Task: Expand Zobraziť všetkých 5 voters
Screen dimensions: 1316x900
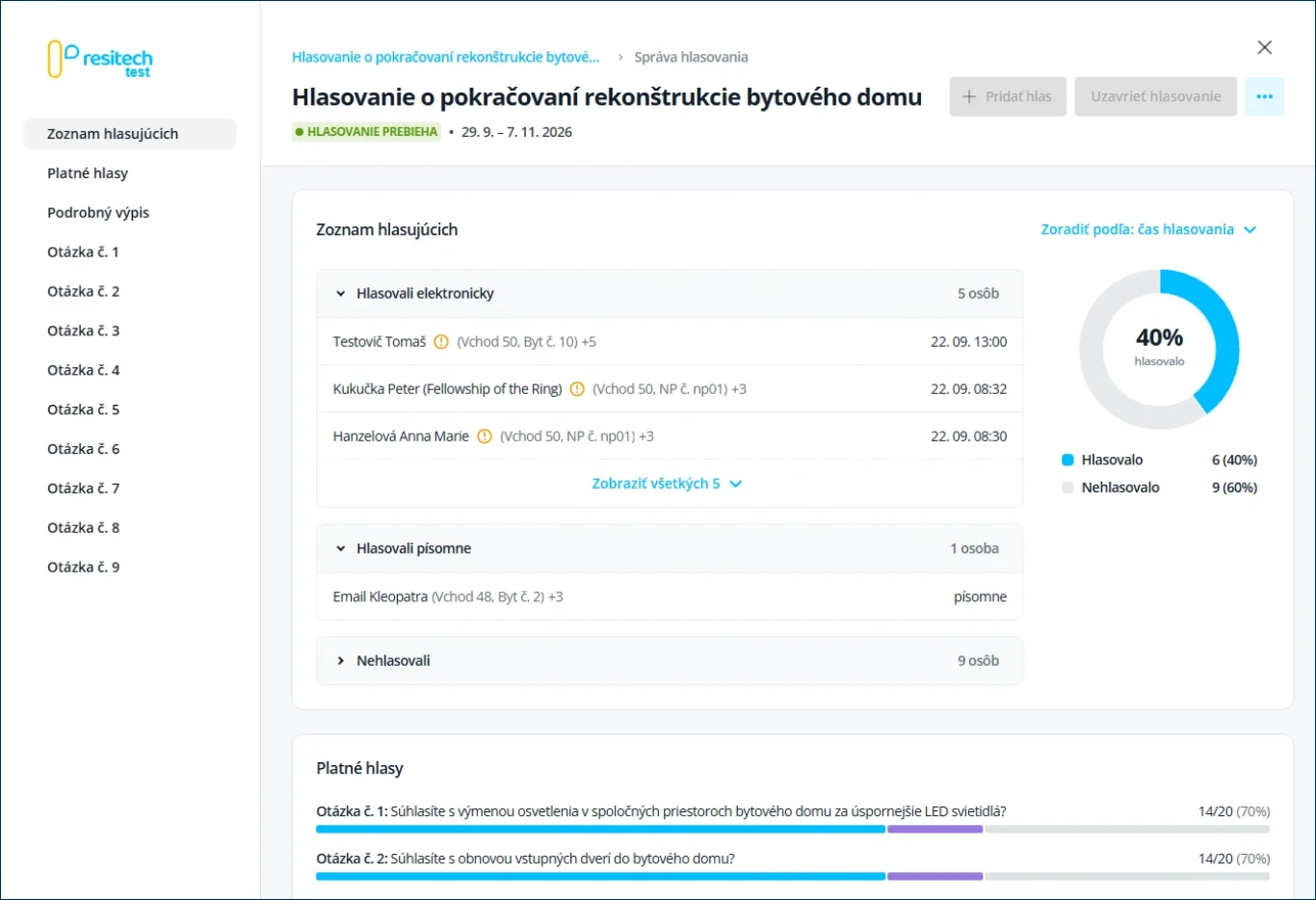Action: click(x=667, y=484)
